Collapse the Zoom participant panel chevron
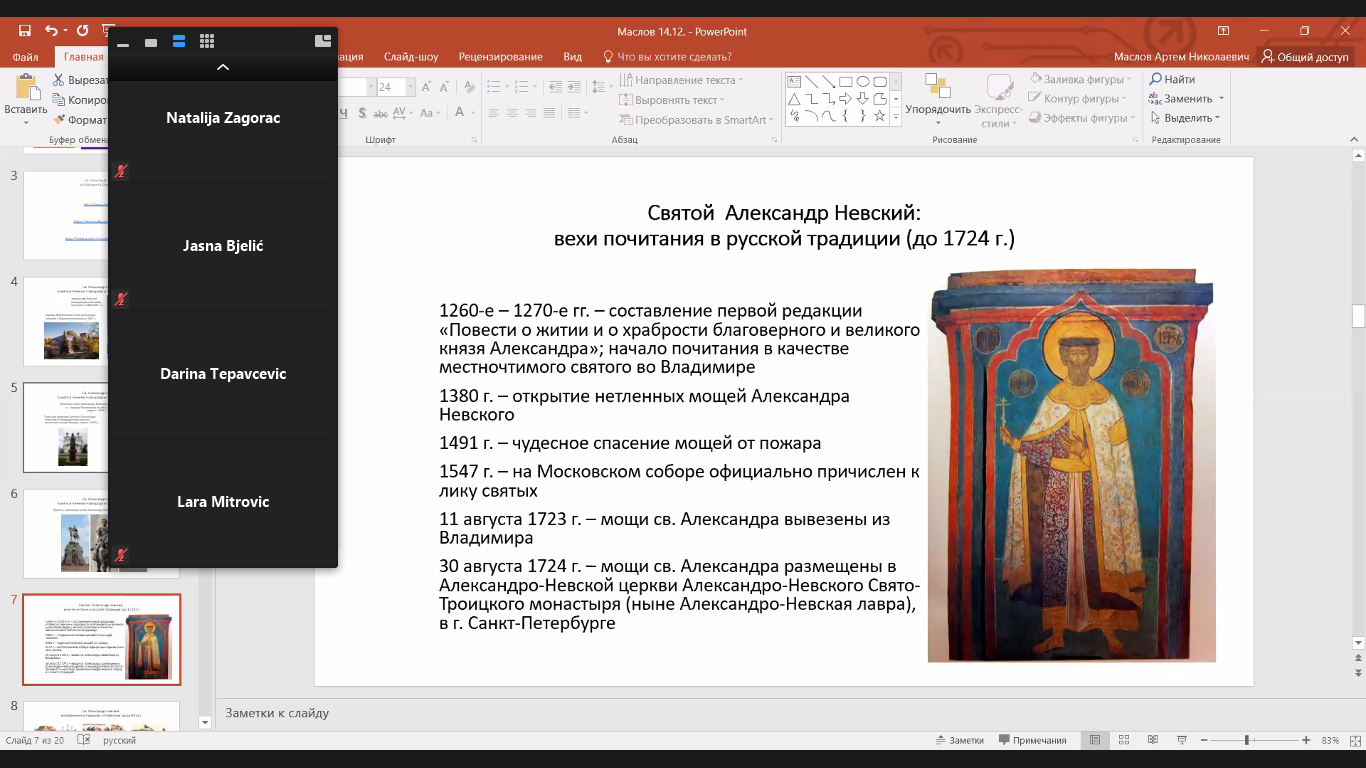 [223, 67]
